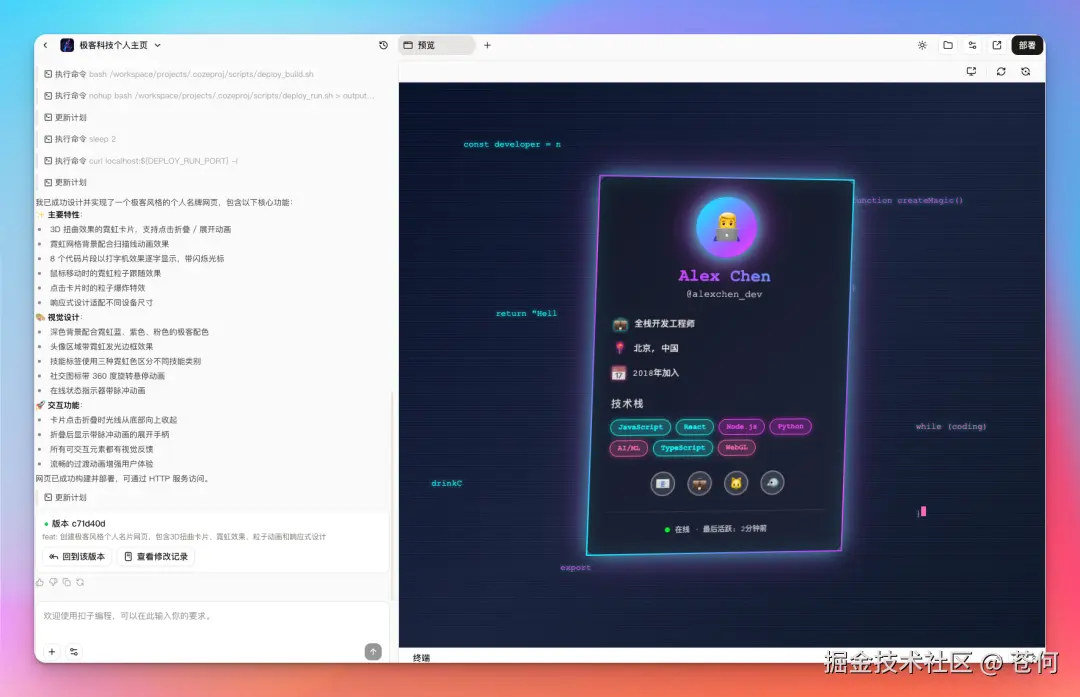Click the @alexchen_dev handle
This screenshot has width=1080, height=697.
point(724,294)
